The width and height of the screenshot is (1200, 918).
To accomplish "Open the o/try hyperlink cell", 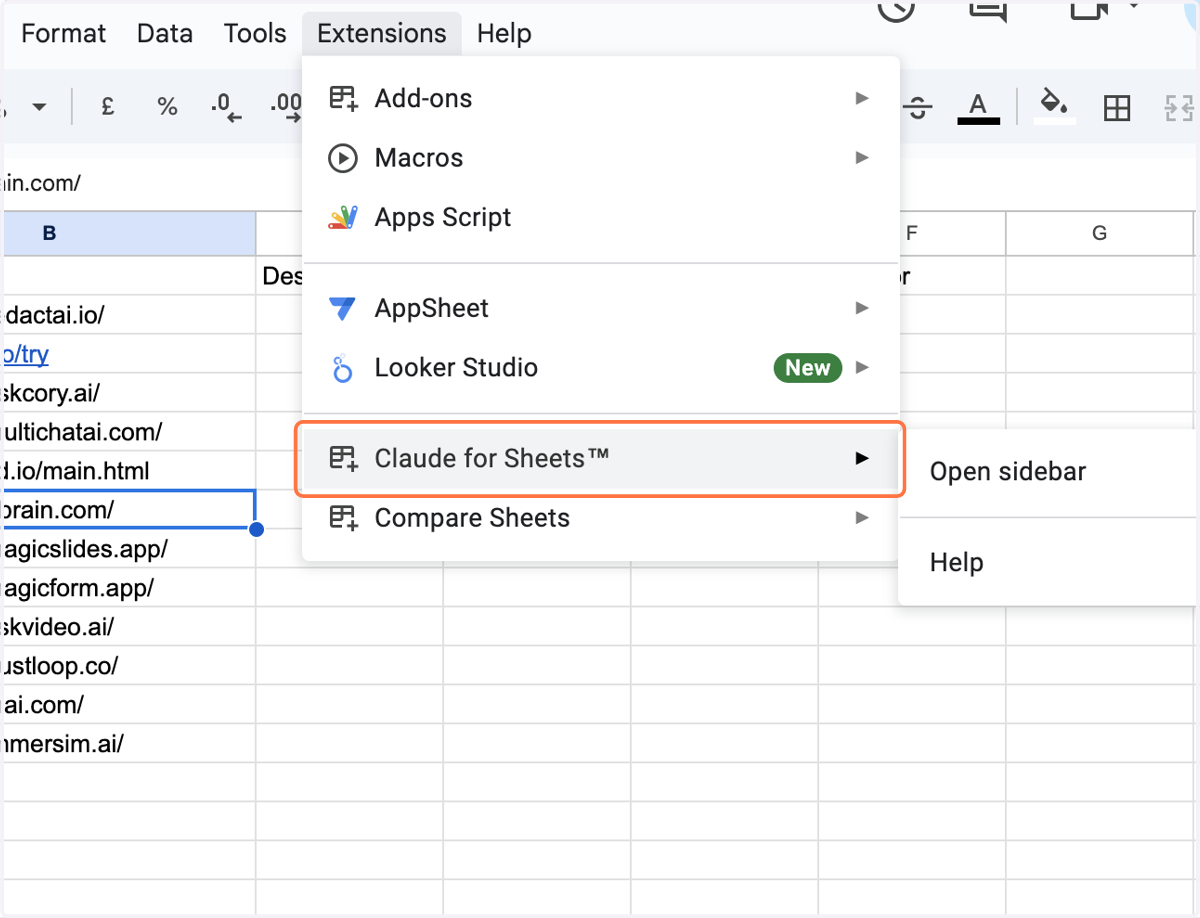I will [27, 354].
